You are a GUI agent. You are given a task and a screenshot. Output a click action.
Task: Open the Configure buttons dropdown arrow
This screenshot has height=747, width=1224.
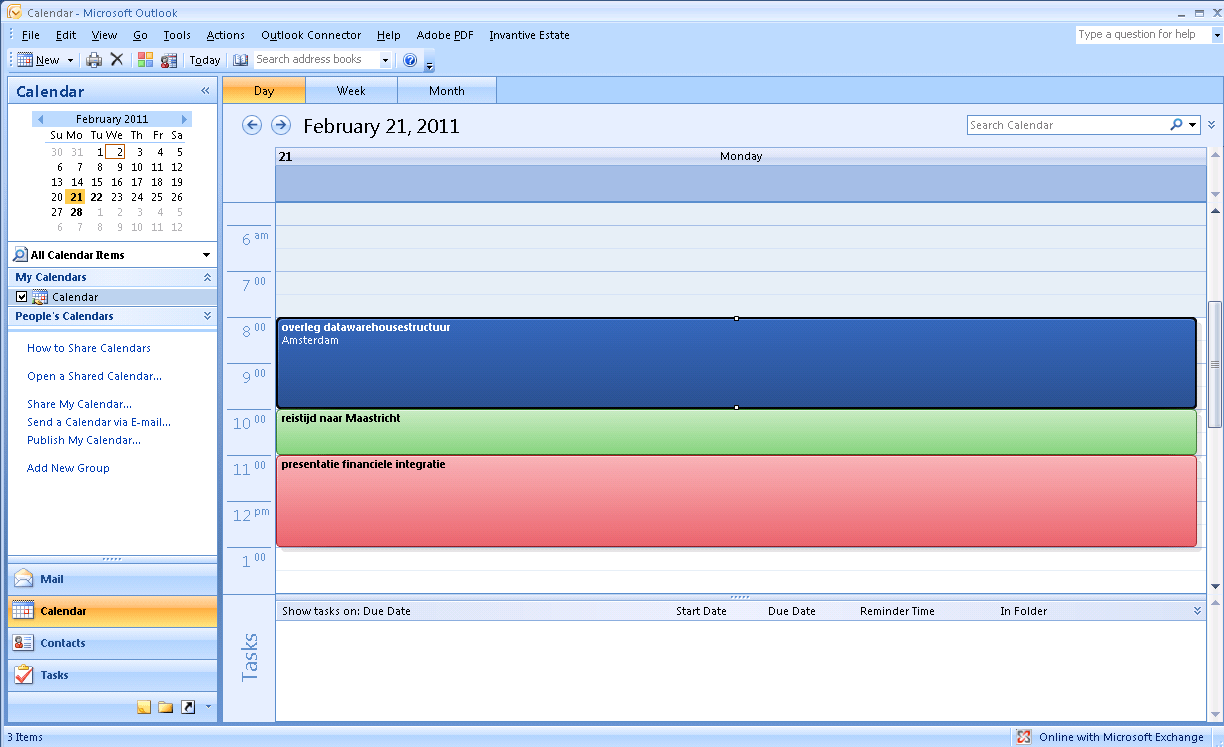pyautogui.click(x=208, y=706)
